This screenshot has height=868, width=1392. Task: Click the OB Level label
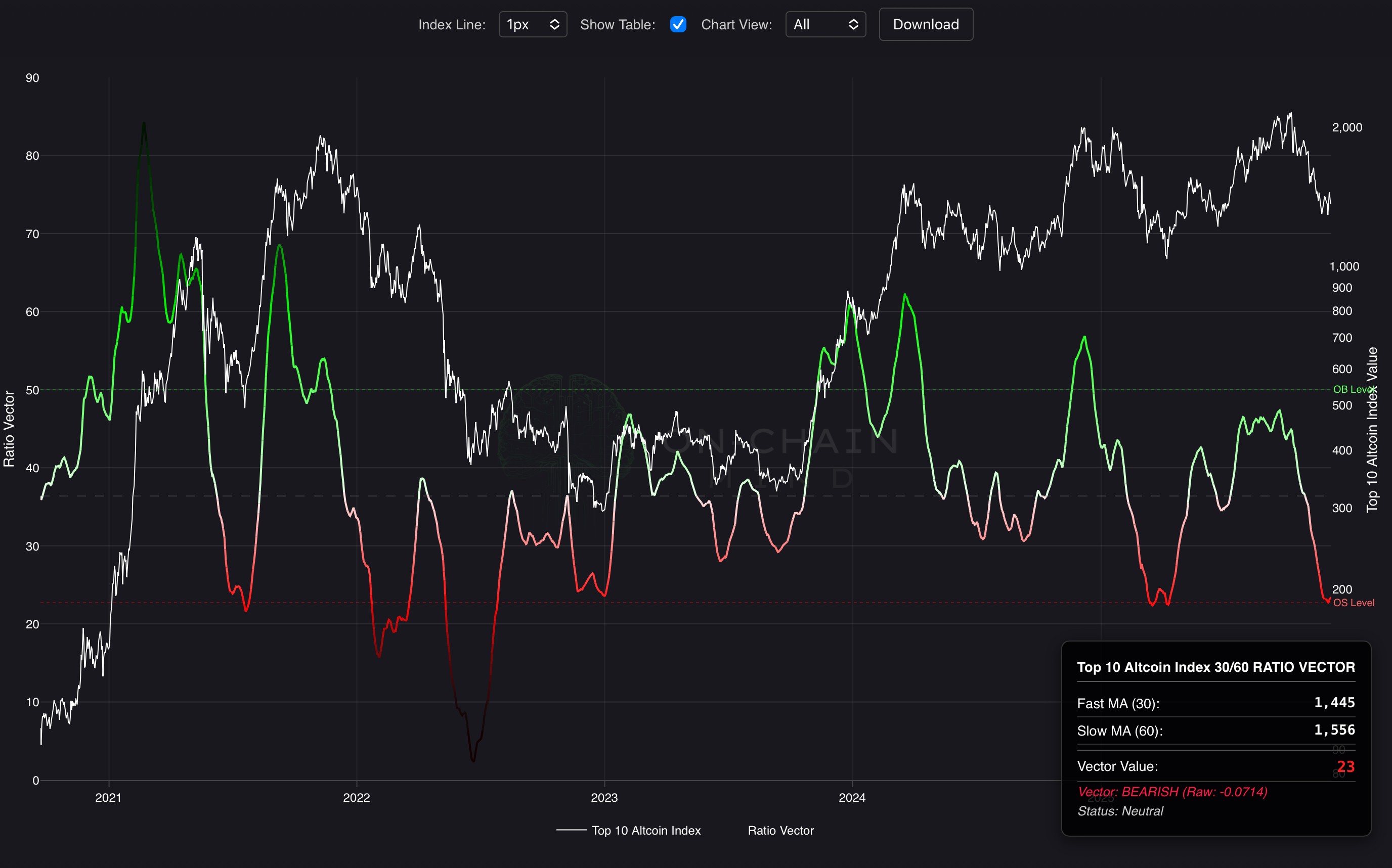click(x=1353, y=389)
